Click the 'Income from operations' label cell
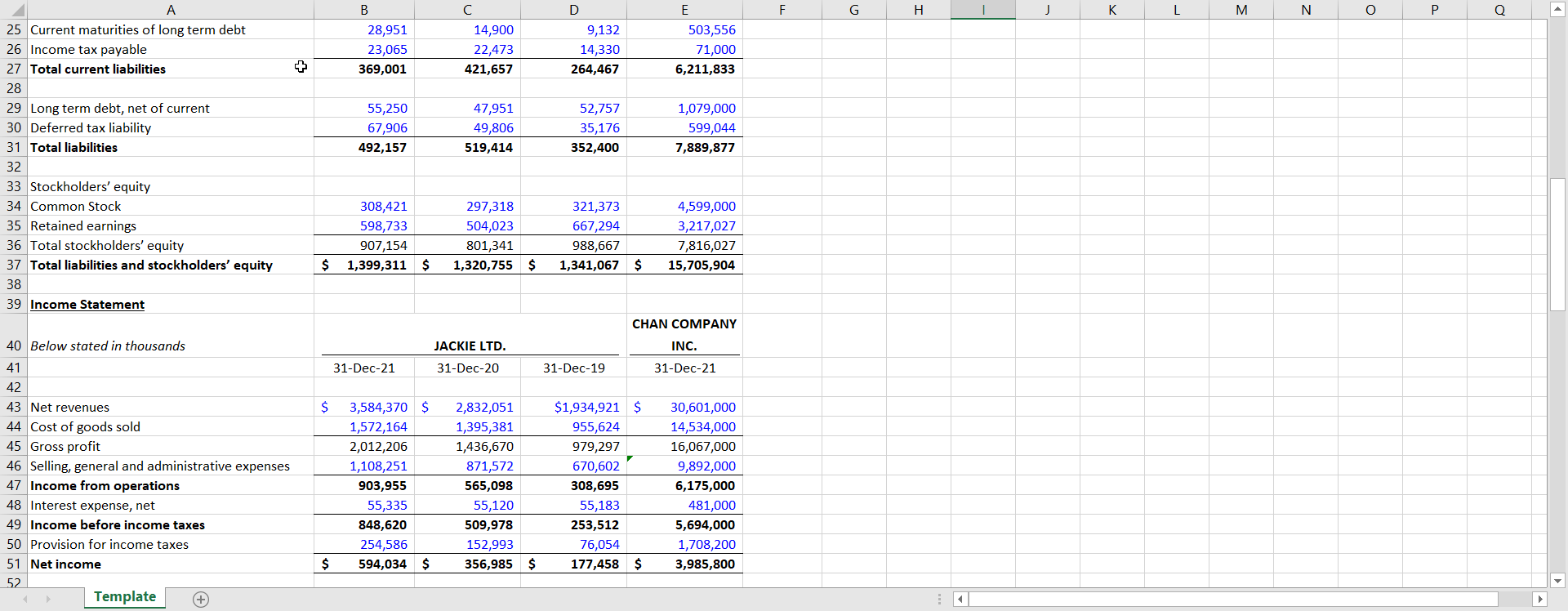The height and width of the screenshot is (611, 1568). (171, 485)
